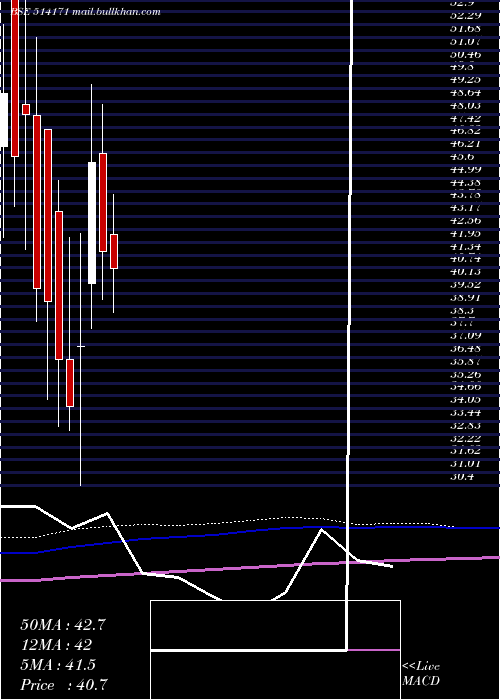Click the 12MA : 42 readout
The width and height of the screenshot is (500, 700).
(56, 645)
